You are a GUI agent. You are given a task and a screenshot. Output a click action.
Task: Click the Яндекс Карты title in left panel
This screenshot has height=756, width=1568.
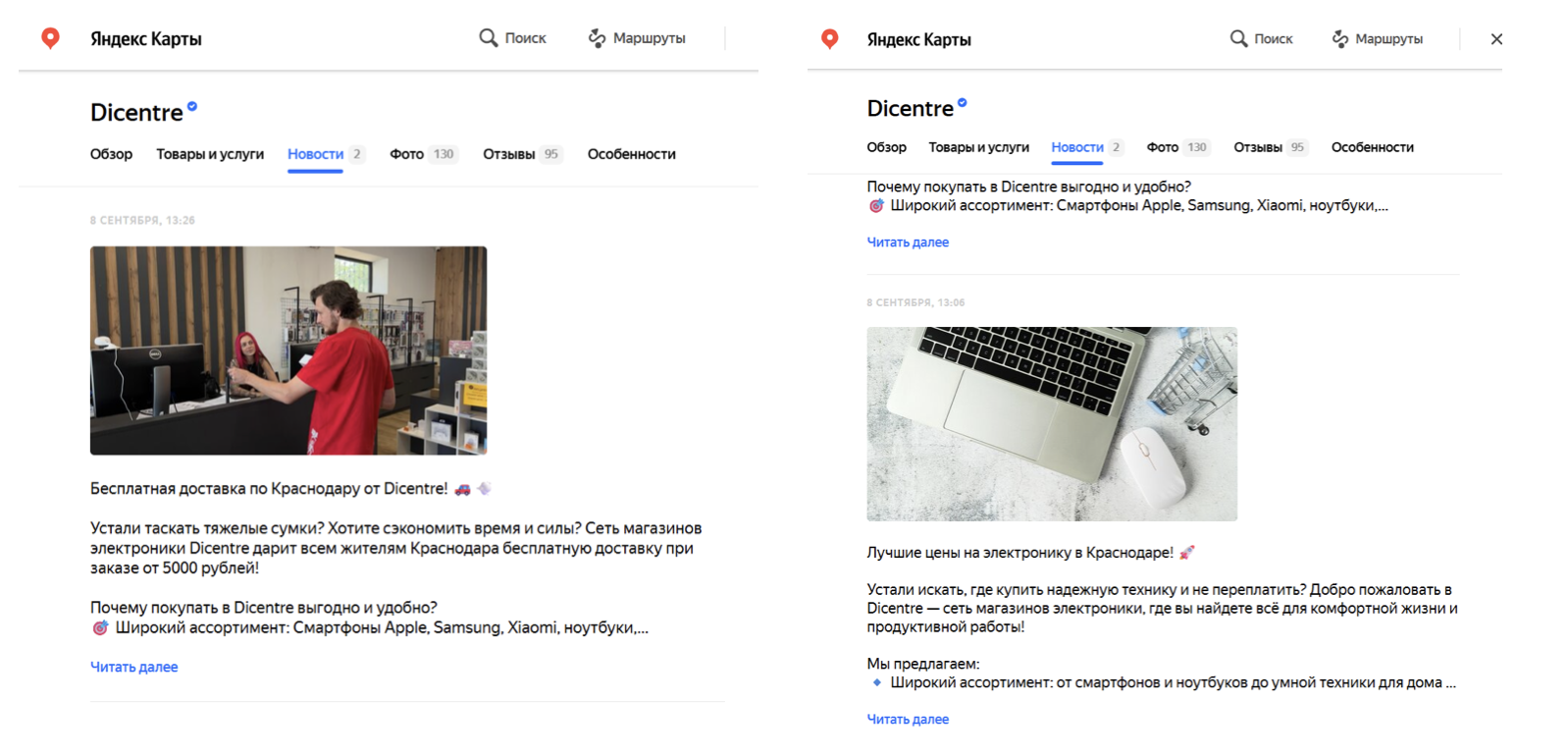coord(146,38)
